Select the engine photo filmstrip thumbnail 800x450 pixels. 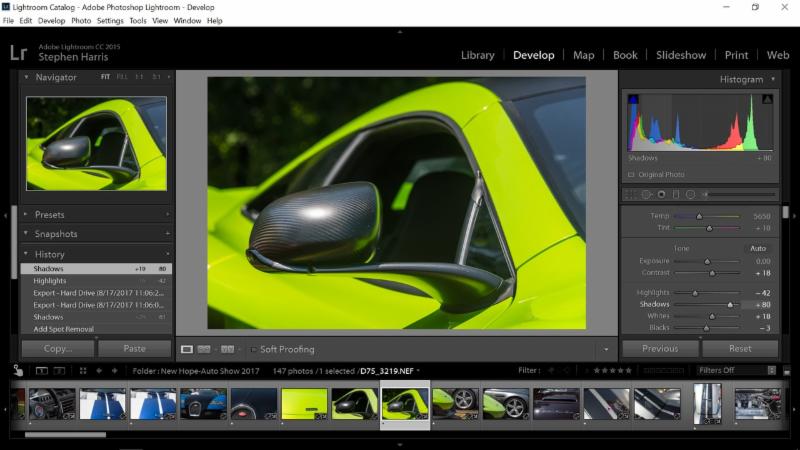click(x=758, y=404)
